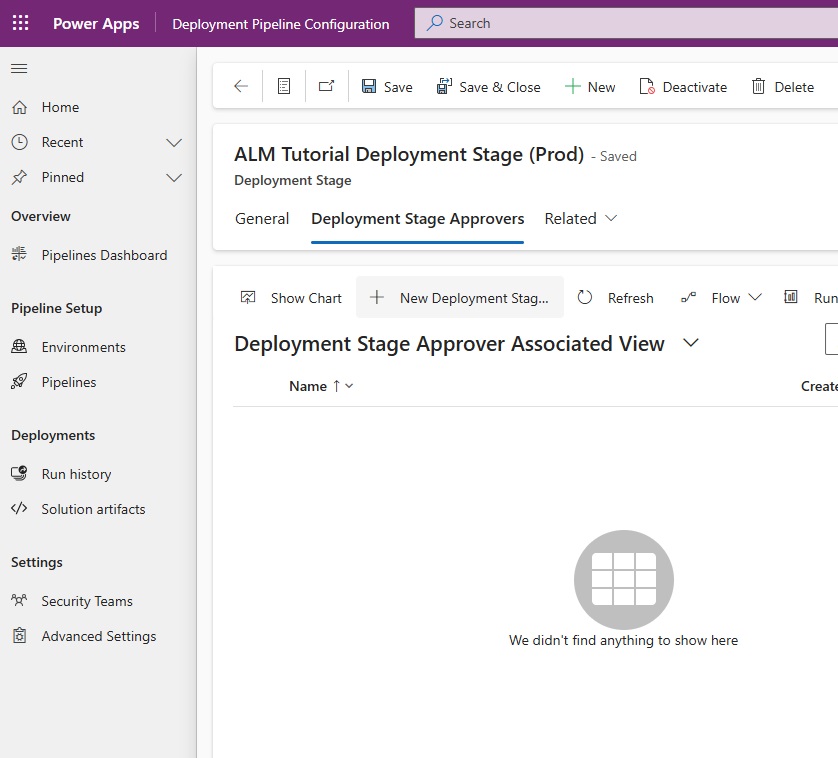Click the Pinned pushpin icon
Image resolution: width=838 pixels, height=758 pixels.
(19, 177)
